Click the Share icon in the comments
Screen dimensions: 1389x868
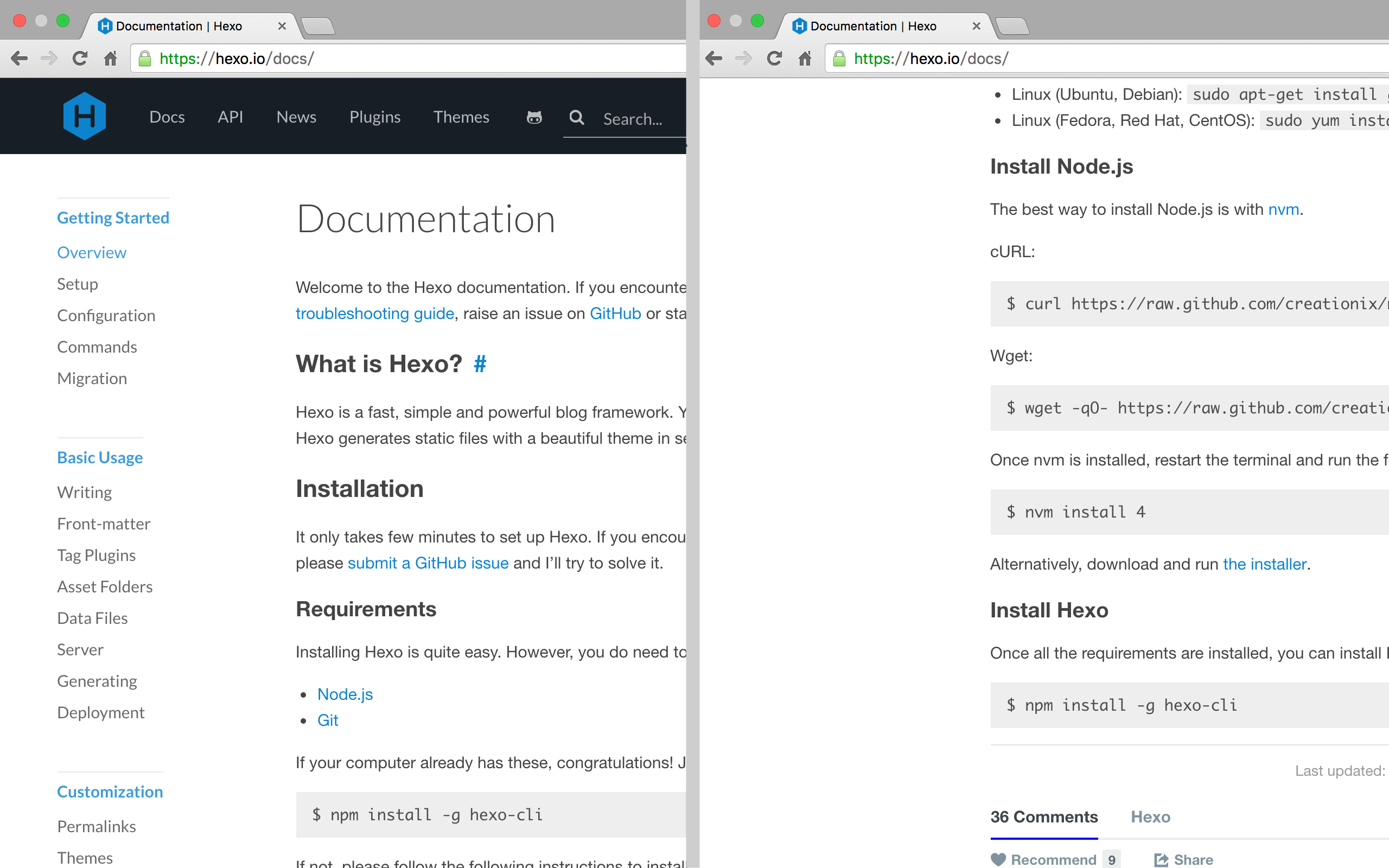pos(1161,859)
